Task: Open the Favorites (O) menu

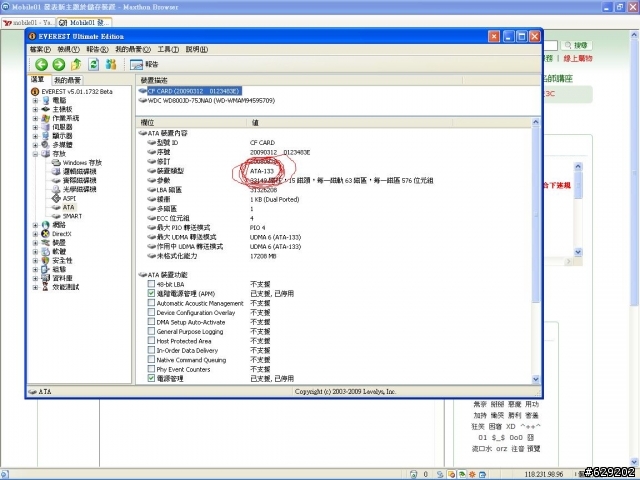Action: point(133,49)
